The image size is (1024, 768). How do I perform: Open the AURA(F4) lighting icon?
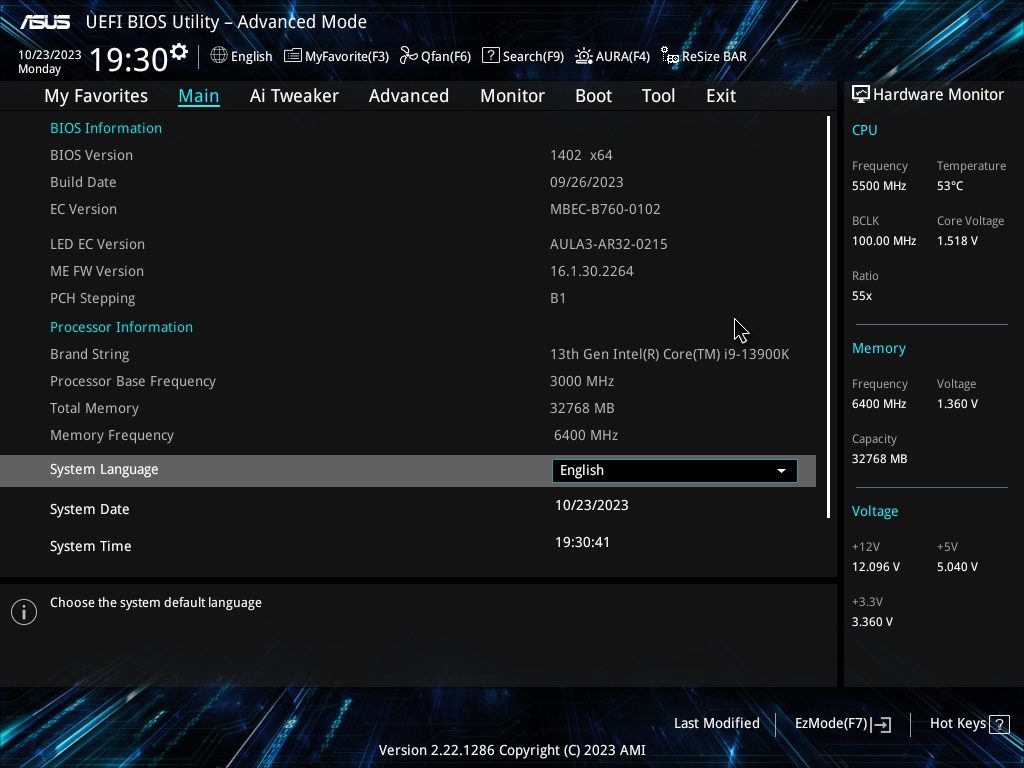[x=584, y=56]
